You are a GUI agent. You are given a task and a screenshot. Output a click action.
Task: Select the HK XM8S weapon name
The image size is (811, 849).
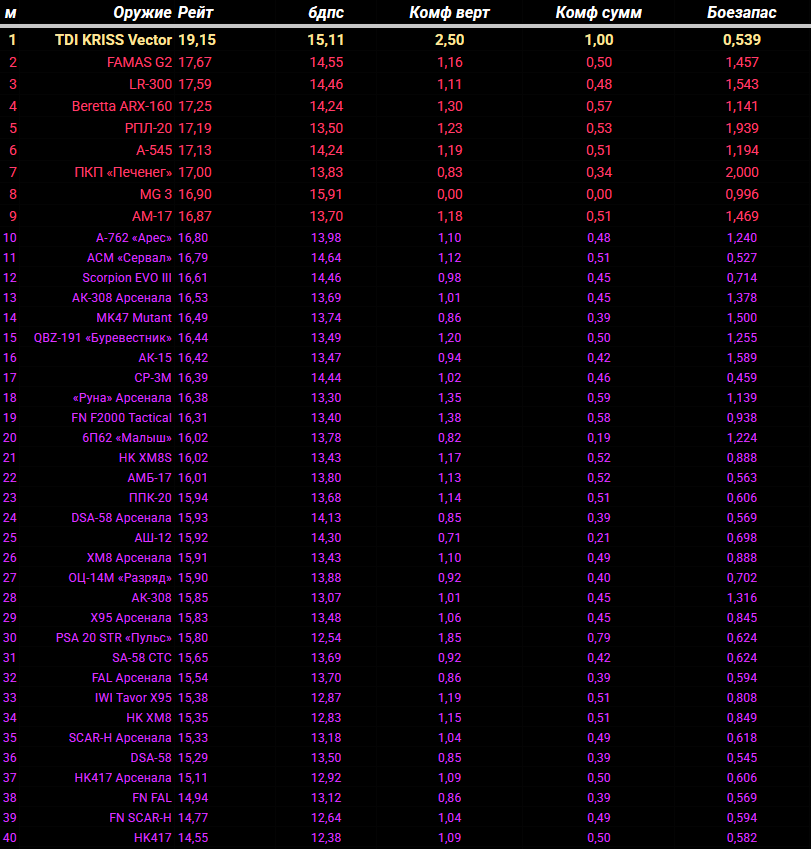point(145,458)
